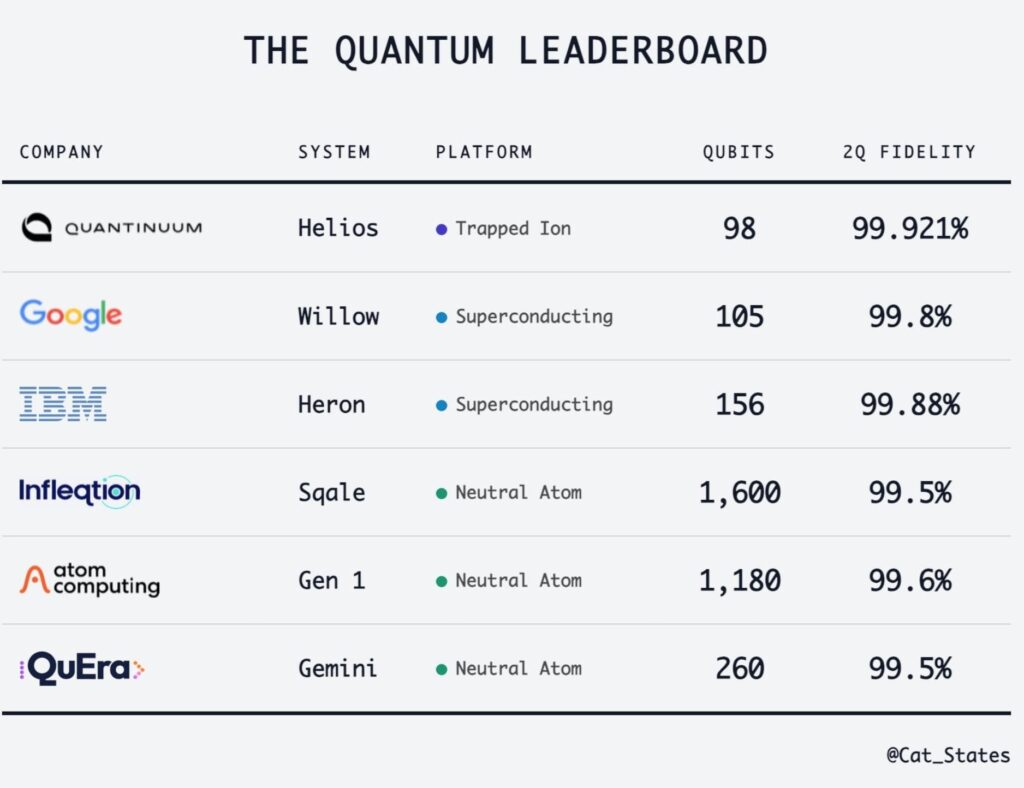Click the 99.921% fidelity value
This screenshot has height=788, width=1024.
coord(910,228)
